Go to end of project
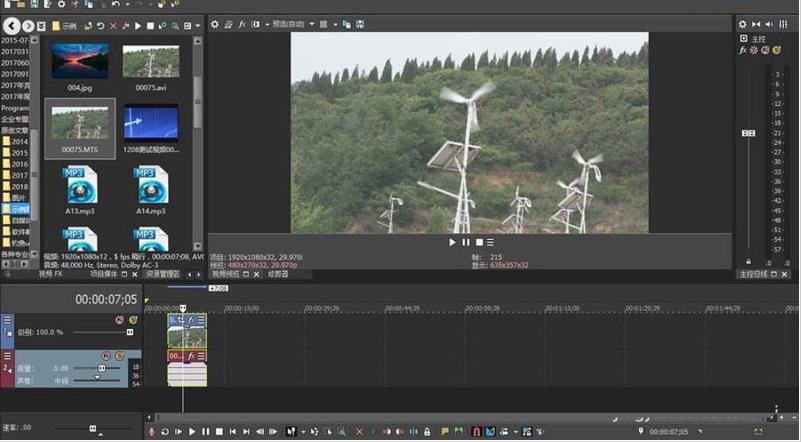The image size is (801, 442). 246,432
